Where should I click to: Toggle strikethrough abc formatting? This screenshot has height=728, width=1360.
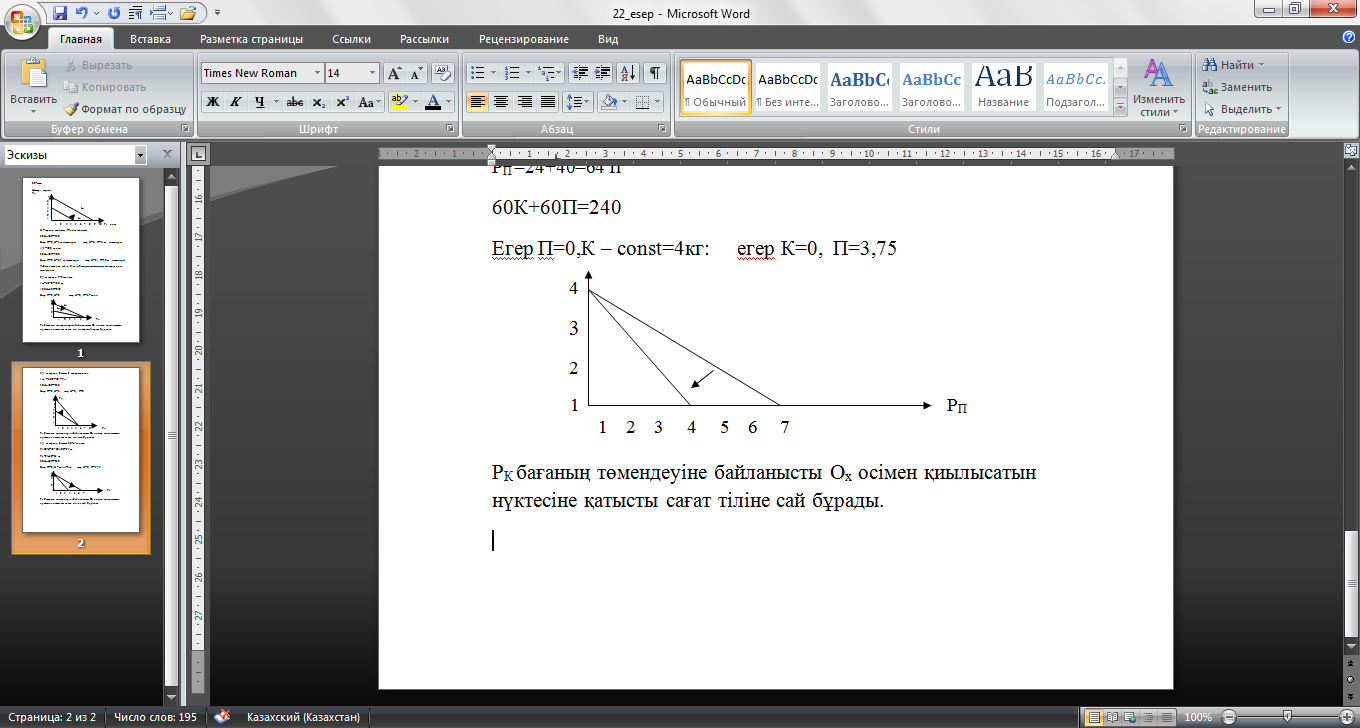pyautogui.click(x=295, y=102)
